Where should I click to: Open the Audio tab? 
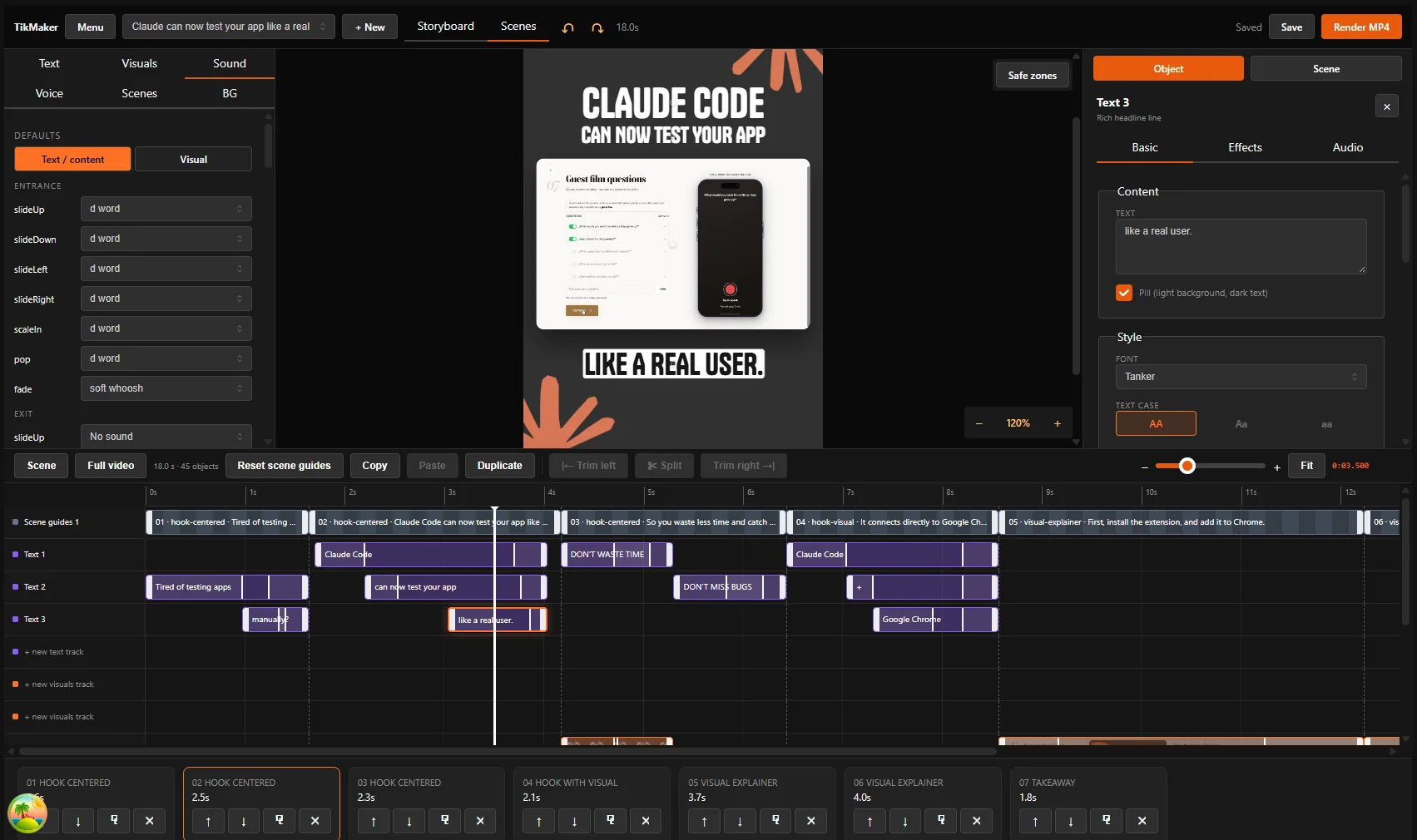coord(1347,147)
